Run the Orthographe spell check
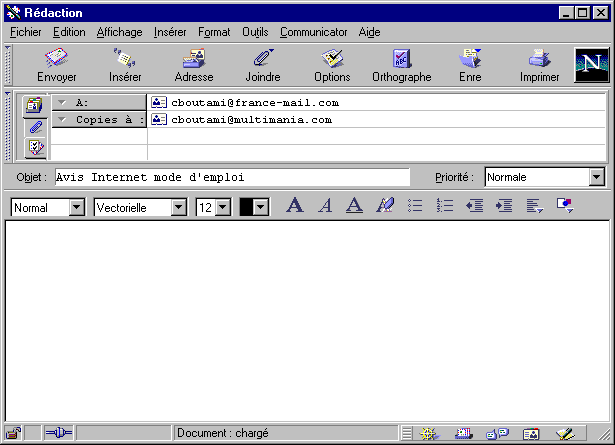This screenshot has width=615, height=445. point(402,58)
